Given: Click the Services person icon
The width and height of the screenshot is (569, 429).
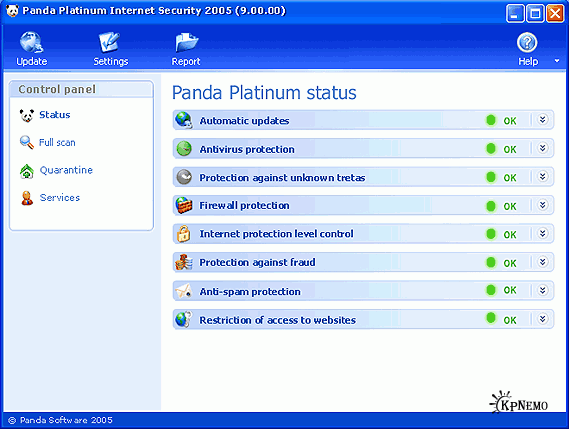Looking at the screenshot, I should 27,198.
